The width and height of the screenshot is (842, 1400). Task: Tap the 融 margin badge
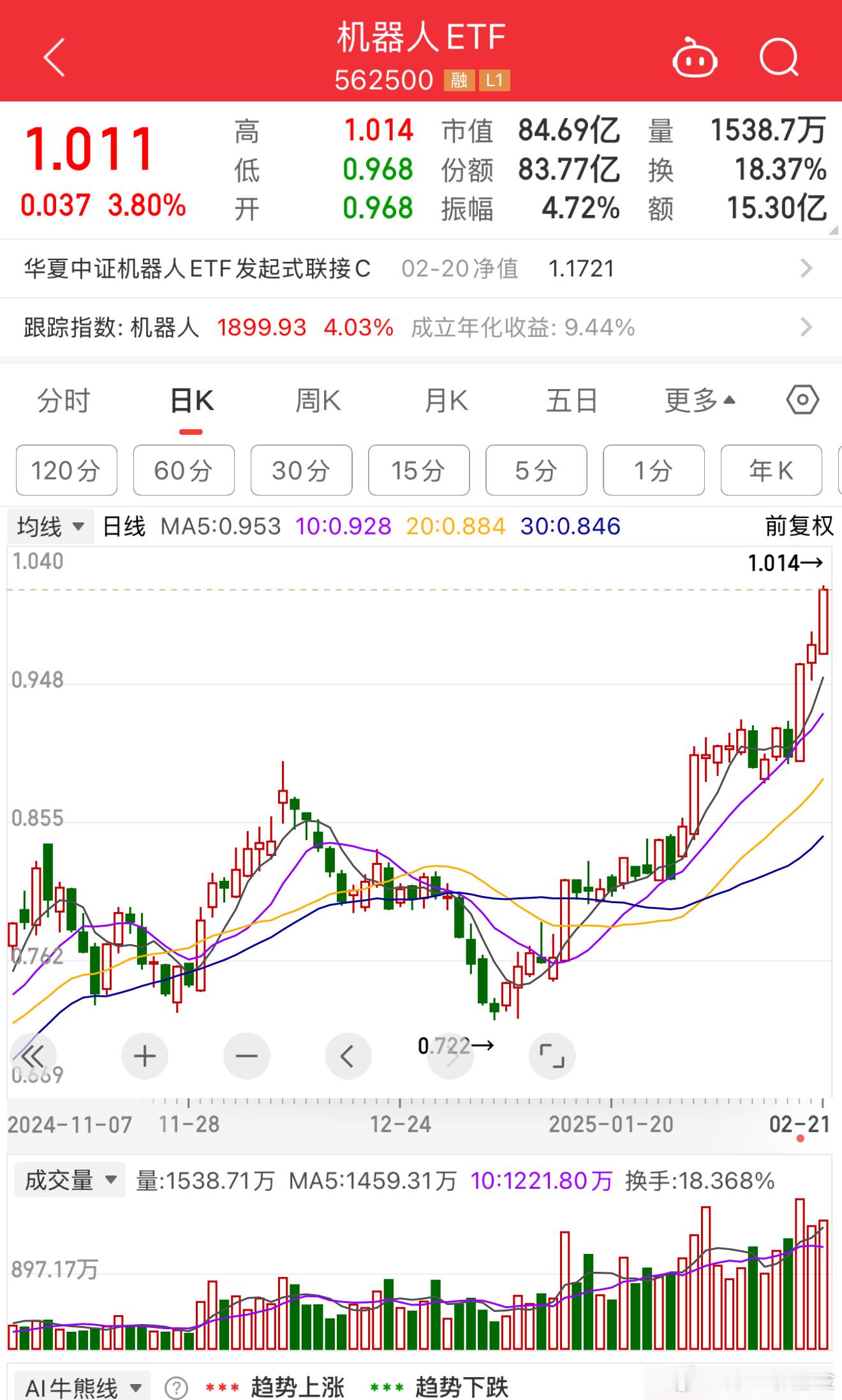459,80
